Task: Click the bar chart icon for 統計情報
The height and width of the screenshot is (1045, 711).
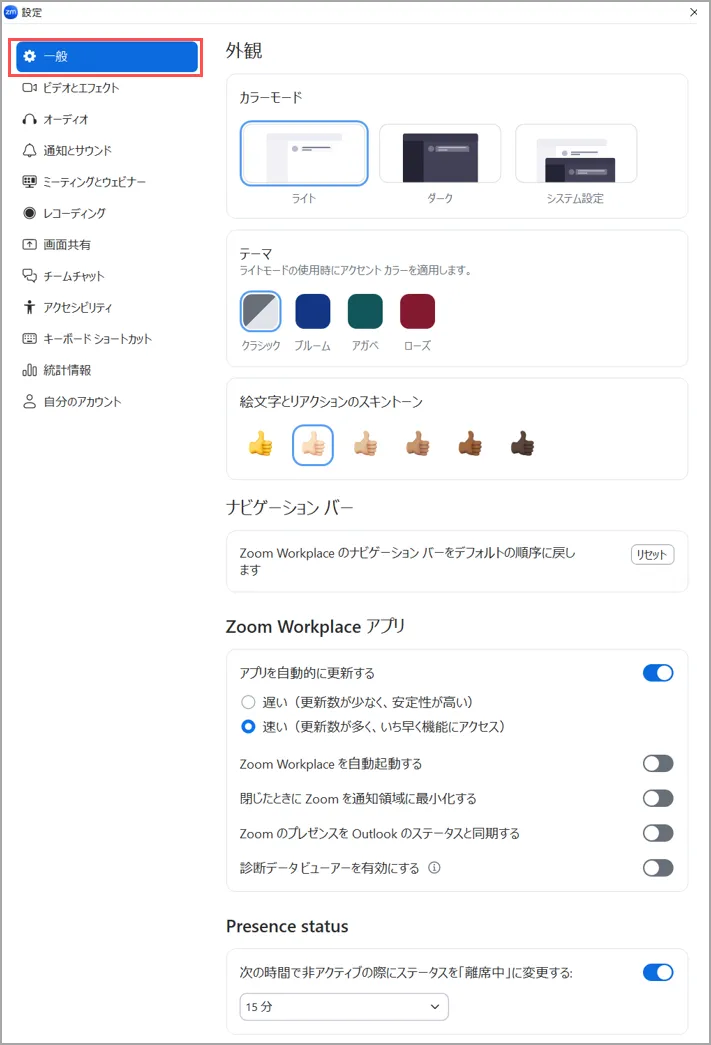Action: [x=29, y=370]
